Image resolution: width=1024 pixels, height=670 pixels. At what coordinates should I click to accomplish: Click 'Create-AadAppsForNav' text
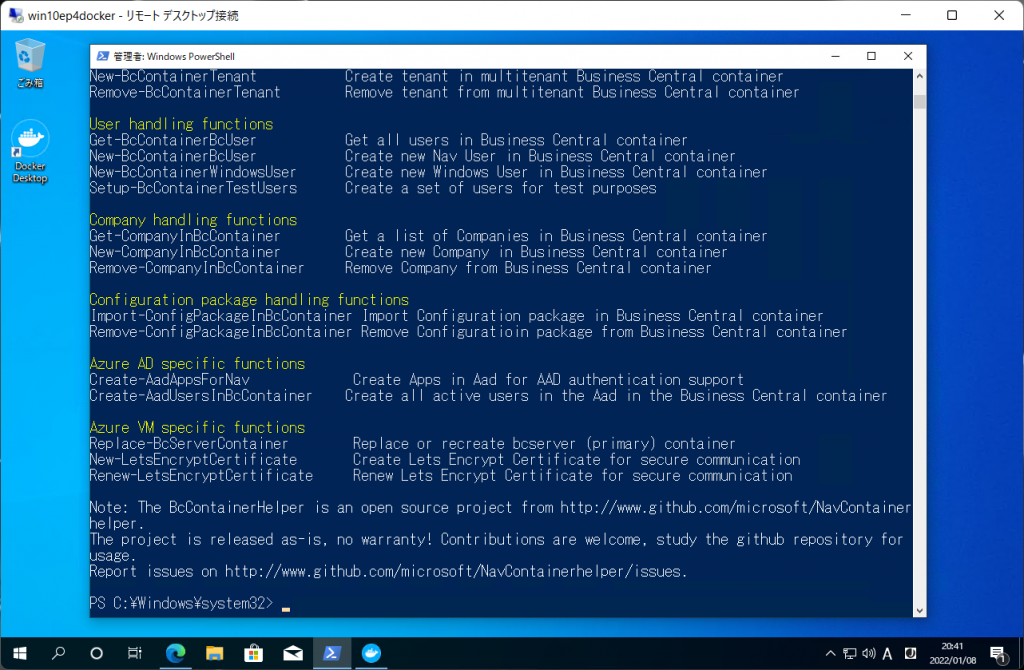(x=169, y=379)
